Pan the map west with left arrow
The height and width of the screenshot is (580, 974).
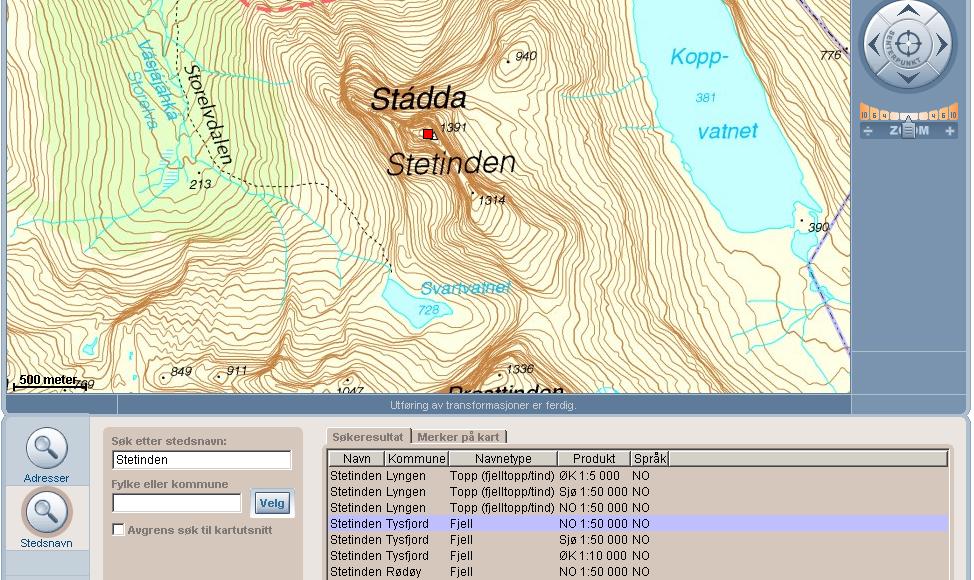[x=874, y=44]
